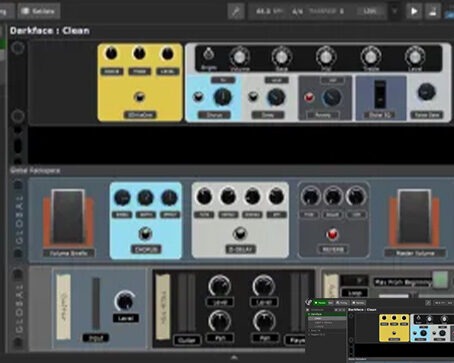Toggle the Chorus footswitch in amp panel
This screenshot has width=454, height=363.
198,97
